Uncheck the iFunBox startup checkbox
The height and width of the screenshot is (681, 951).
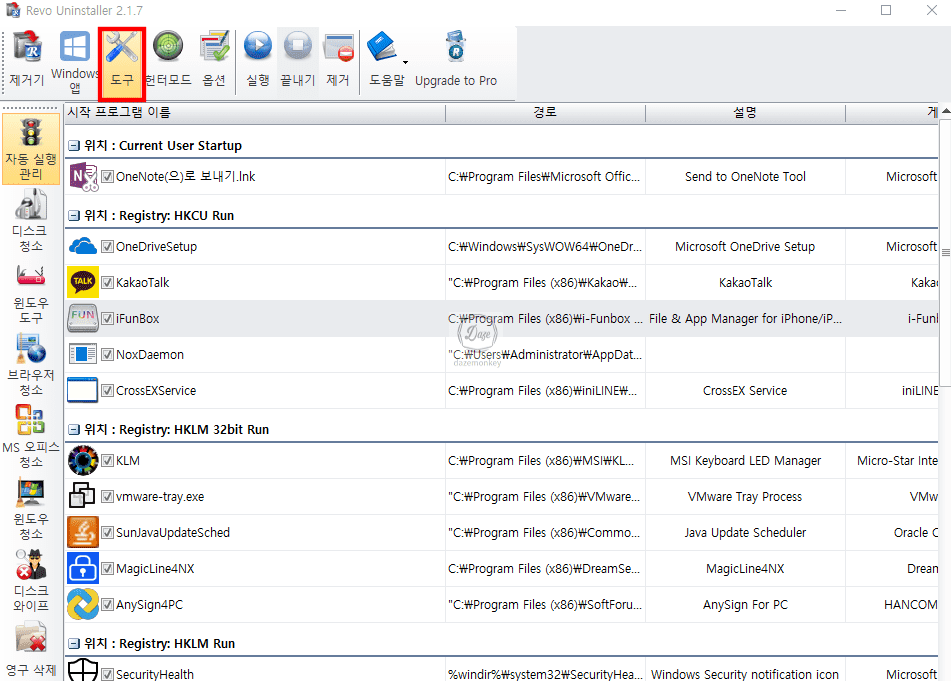pos(107,318)
